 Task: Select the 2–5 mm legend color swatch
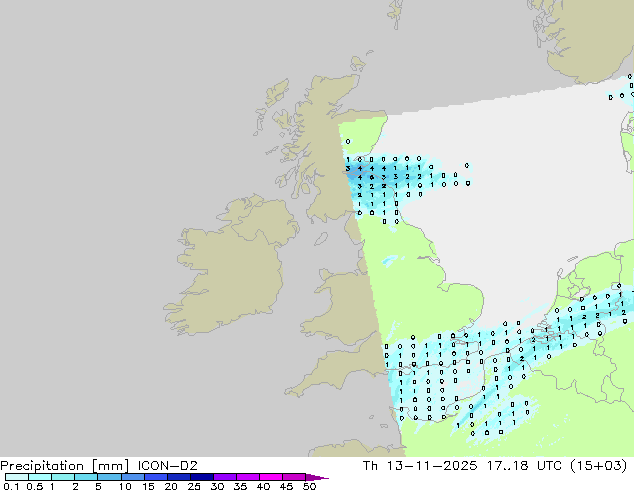[86, 477]
